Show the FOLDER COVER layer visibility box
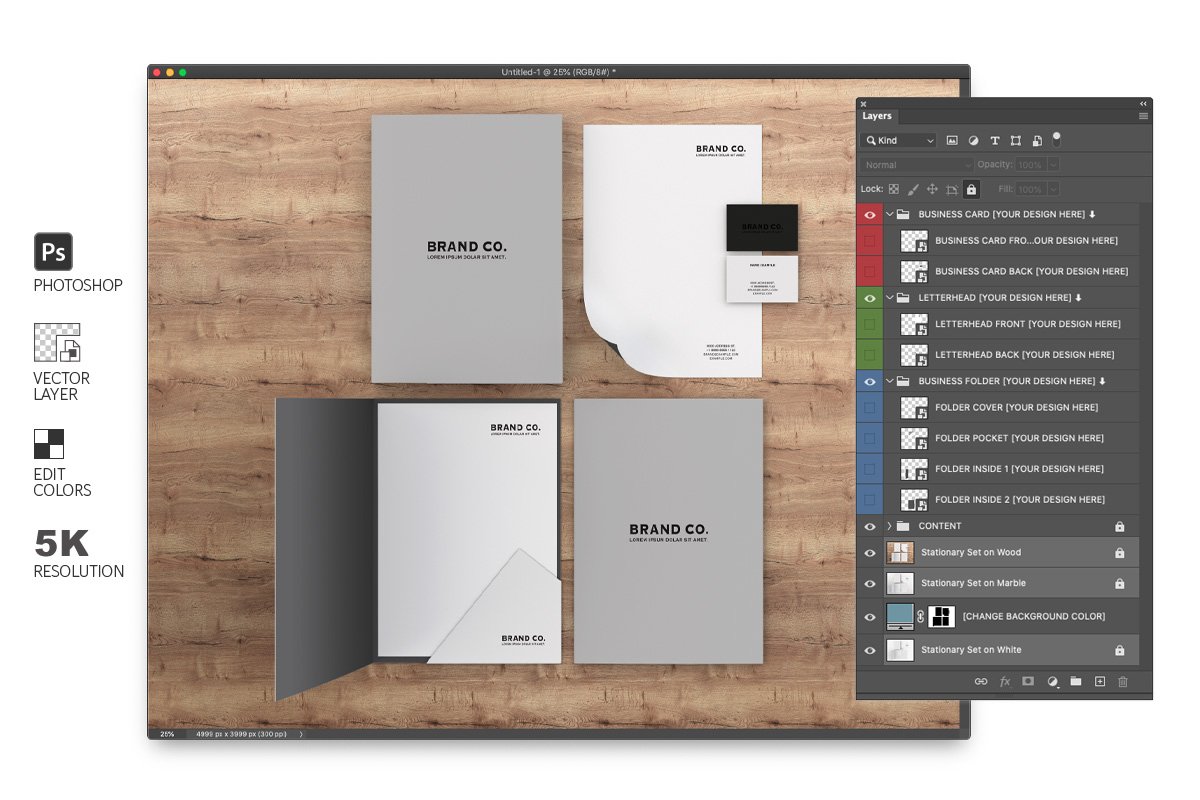1200x800 pixels. [870, 407]
